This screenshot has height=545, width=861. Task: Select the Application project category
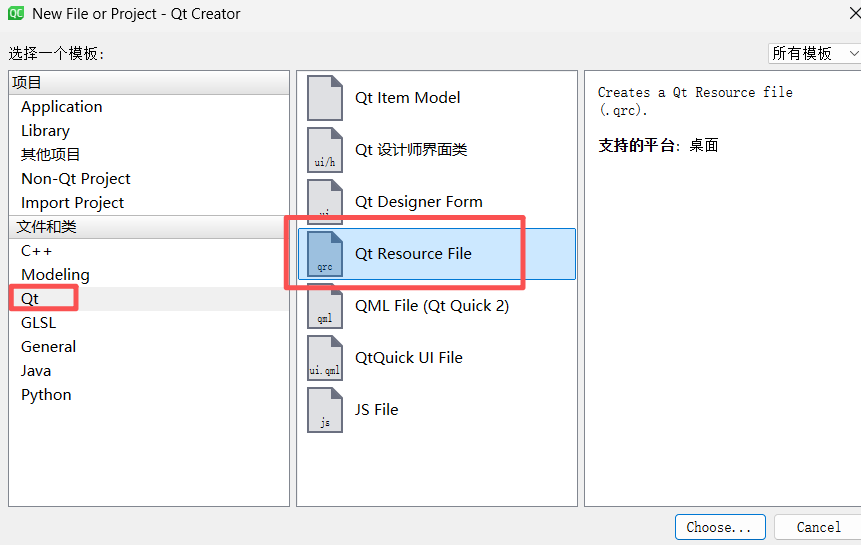pyautogui.click(x=62, y=106)
